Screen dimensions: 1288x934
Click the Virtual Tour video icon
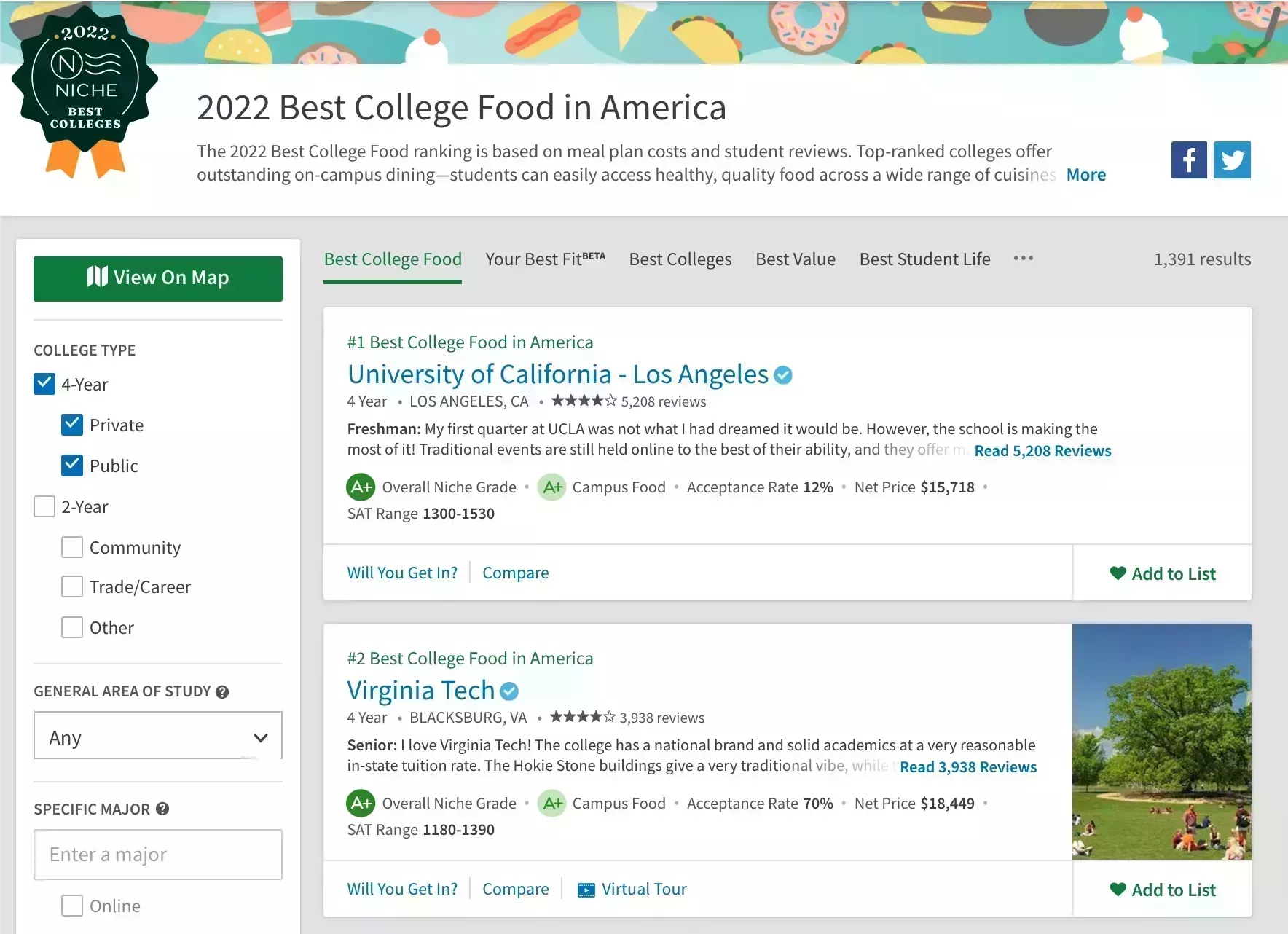pyautogui.click(x=586, y=890)
